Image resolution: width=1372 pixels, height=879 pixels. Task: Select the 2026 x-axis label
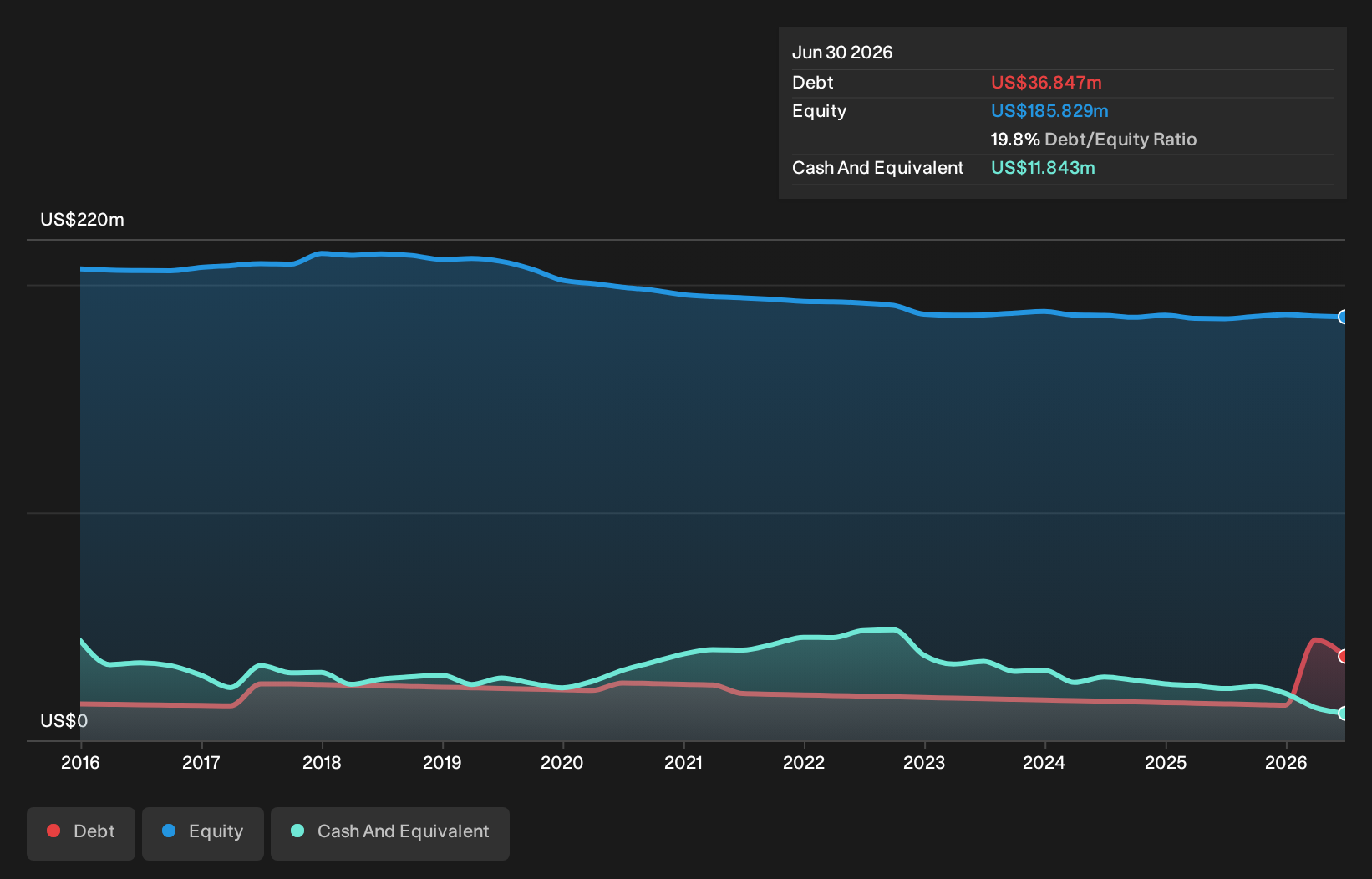pos(1286,762)
